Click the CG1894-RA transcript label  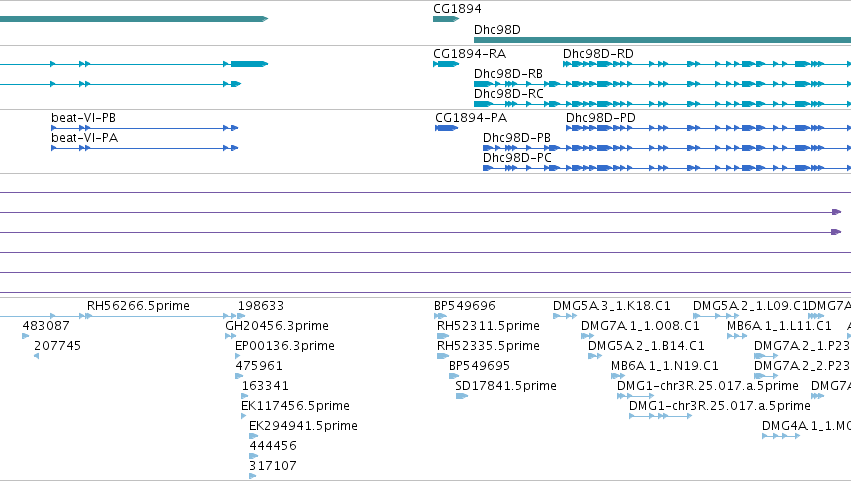coord(469,54)
